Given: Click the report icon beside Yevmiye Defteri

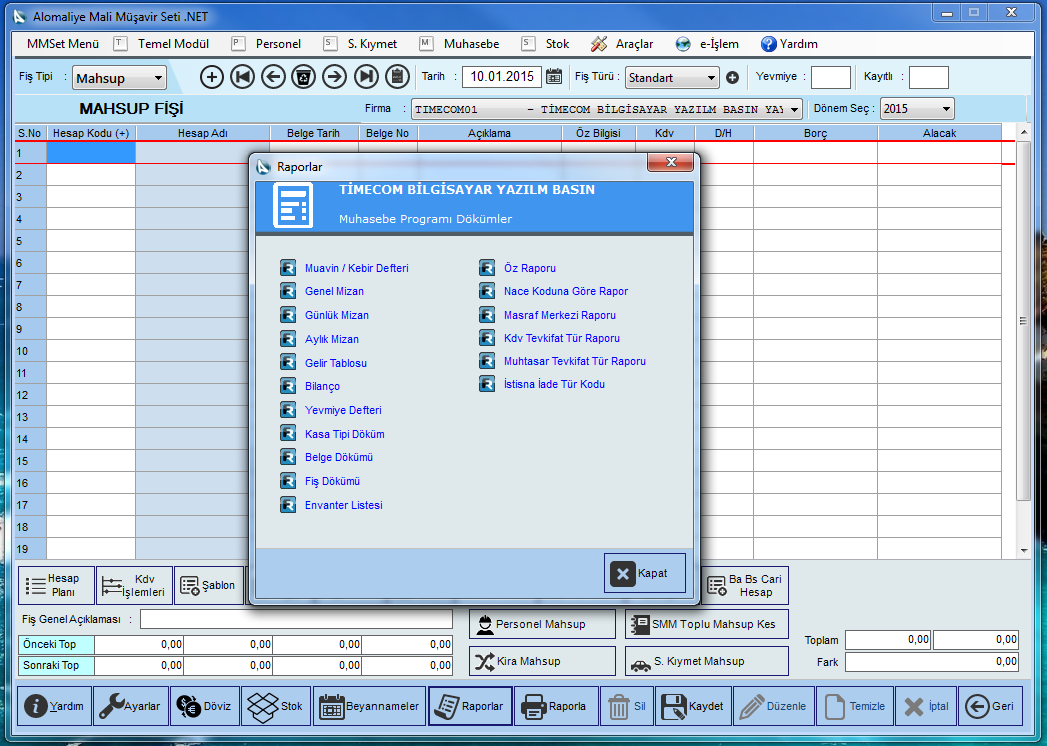Looking at the screenshot, I should (288, 410).
